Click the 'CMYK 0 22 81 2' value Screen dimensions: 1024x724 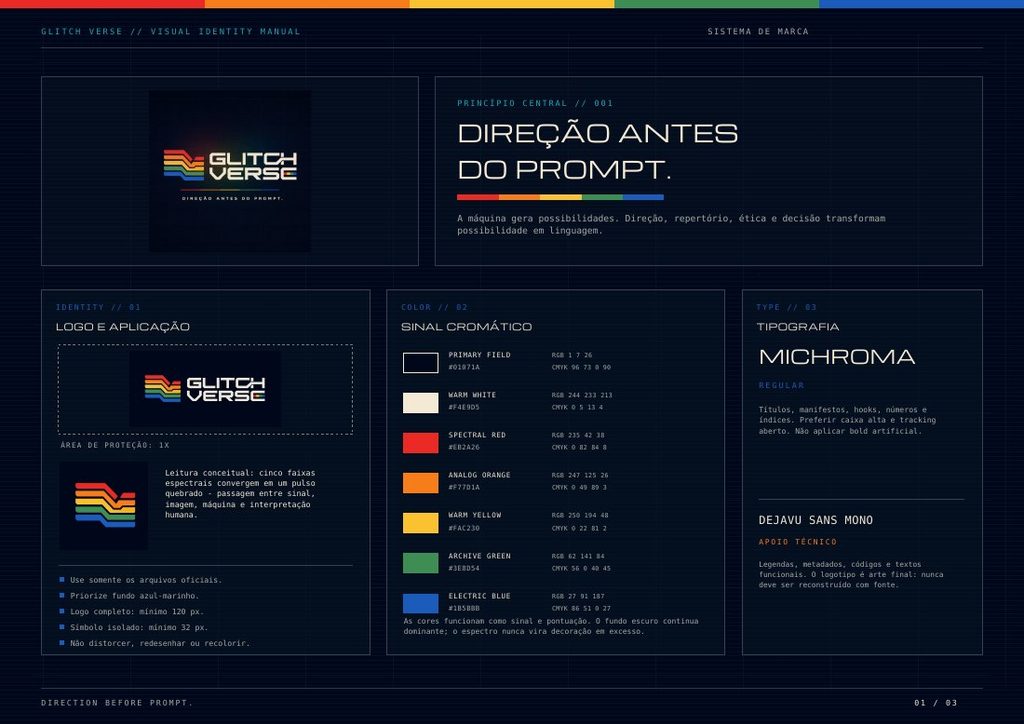pyautogui.click(x=579, y=528)
